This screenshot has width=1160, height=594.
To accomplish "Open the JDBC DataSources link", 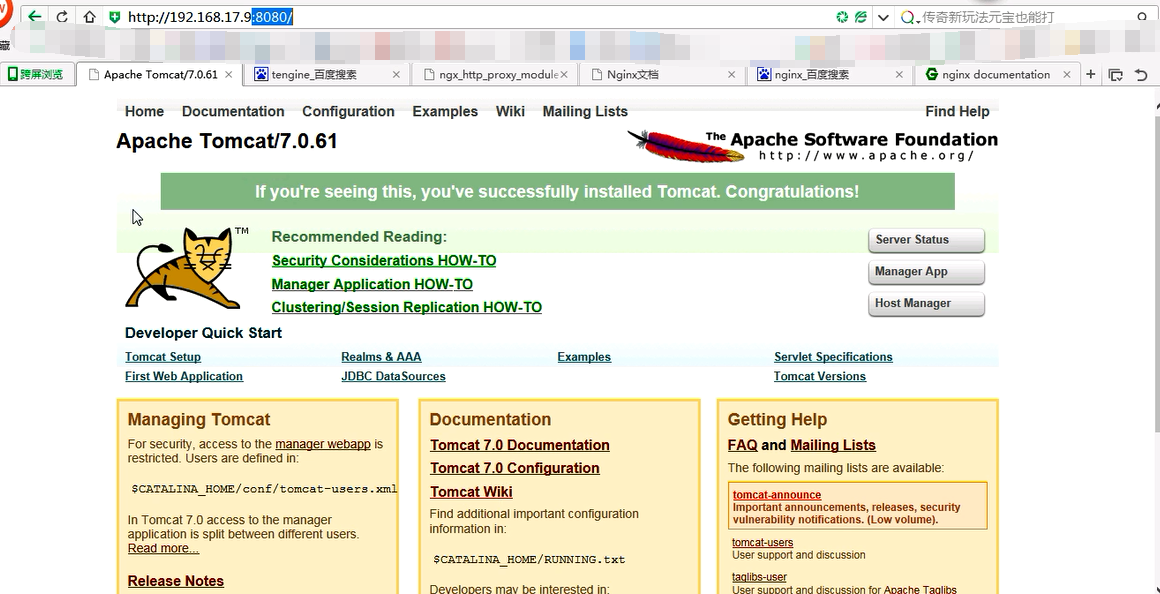I will [x=393, y=376].
